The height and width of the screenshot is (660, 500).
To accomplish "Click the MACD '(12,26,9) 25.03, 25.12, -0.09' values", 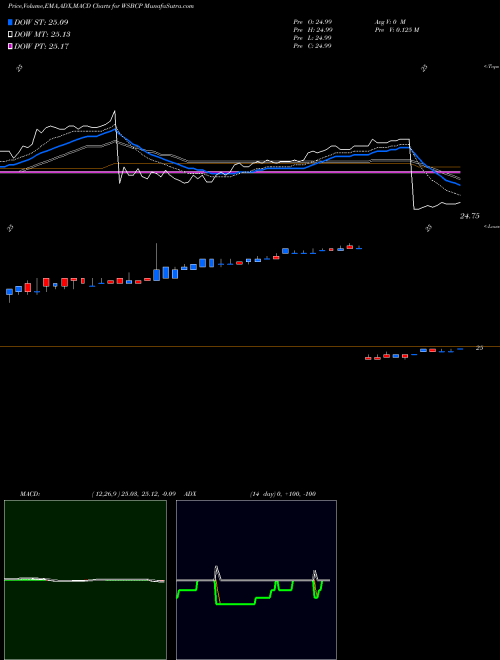I will 133,494.
